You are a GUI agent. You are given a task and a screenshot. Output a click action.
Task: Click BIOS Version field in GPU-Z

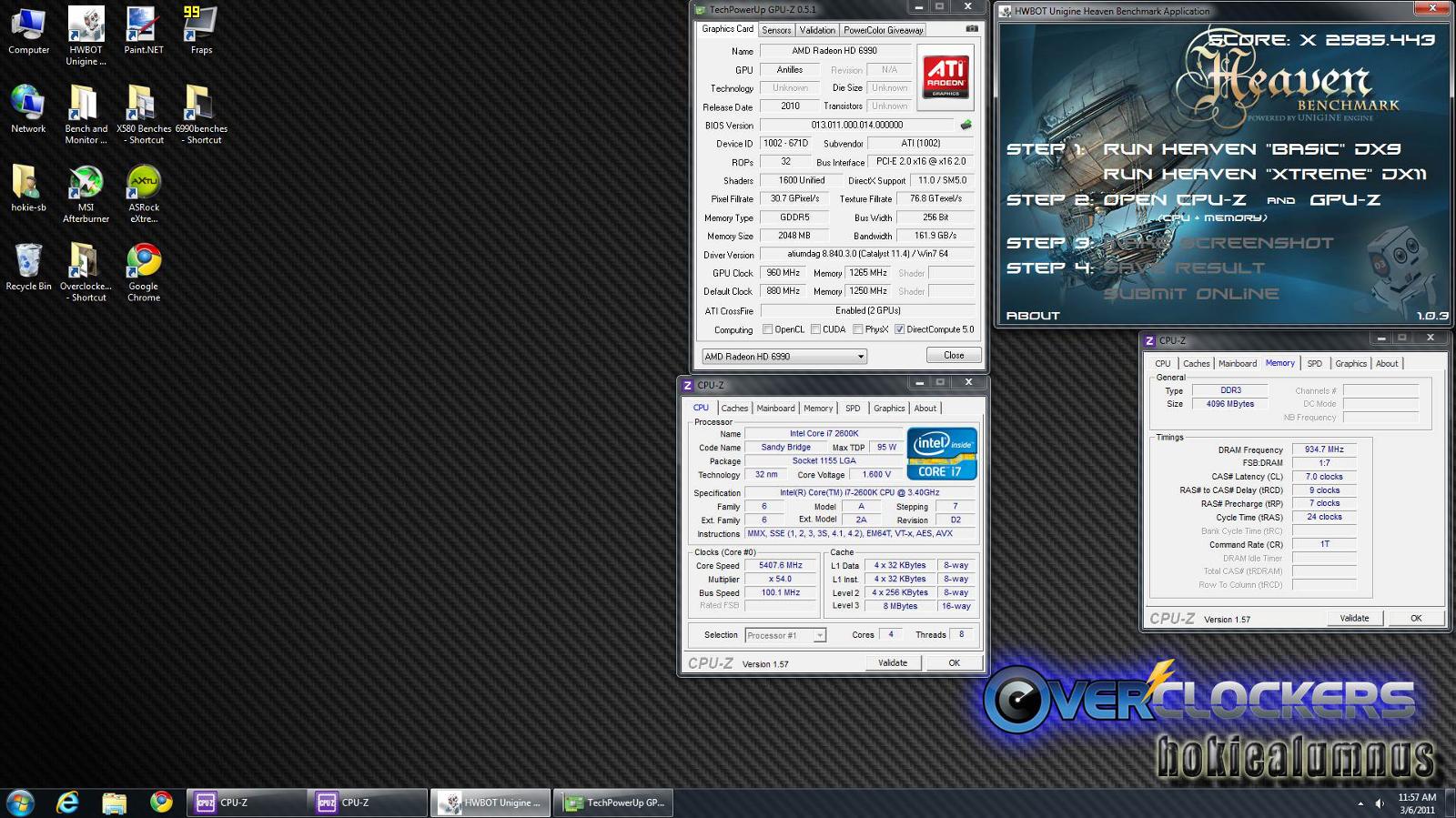click(x=856, y=125)
